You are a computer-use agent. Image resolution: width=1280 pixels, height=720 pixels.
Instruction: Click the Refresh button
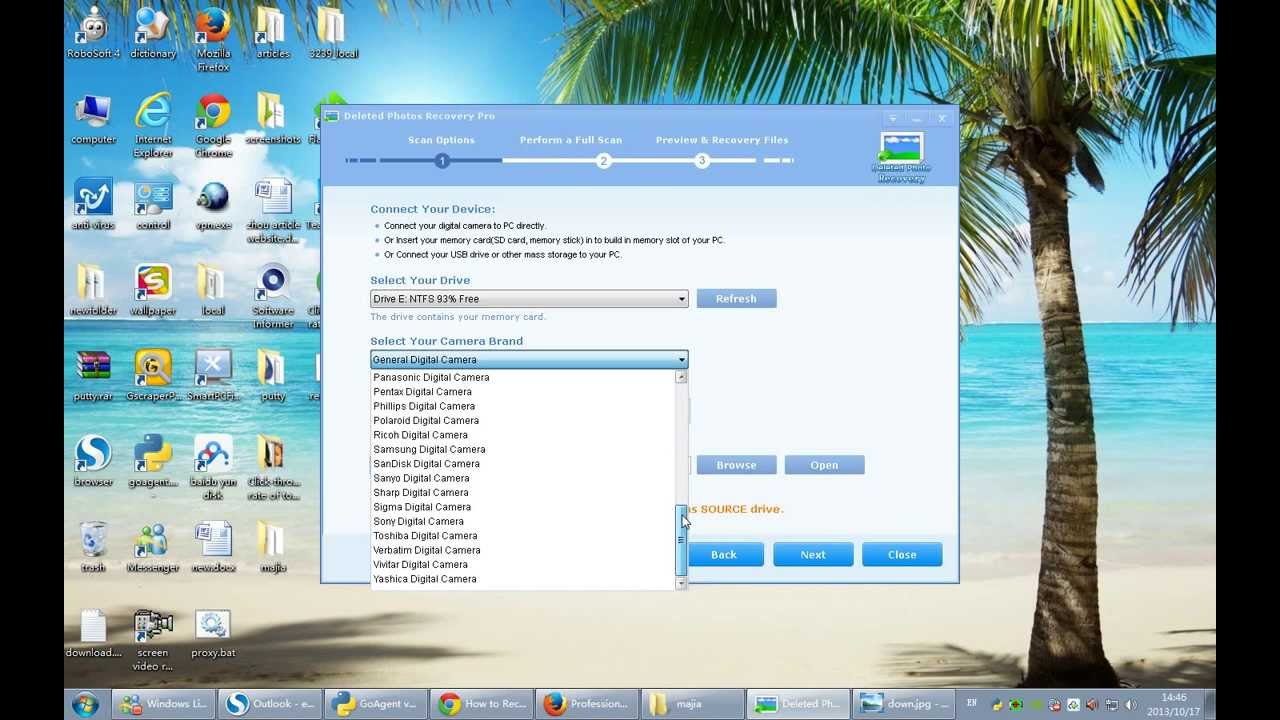tap(736, 299)
